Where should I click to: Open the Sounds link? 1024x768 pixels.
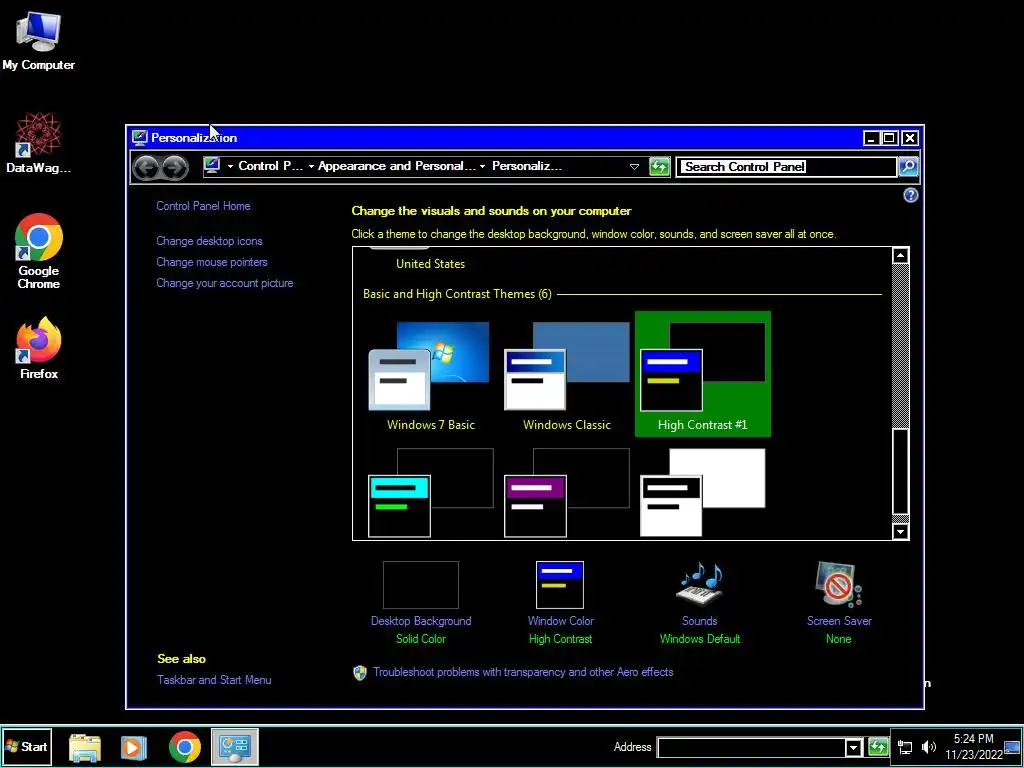point(699,621)
